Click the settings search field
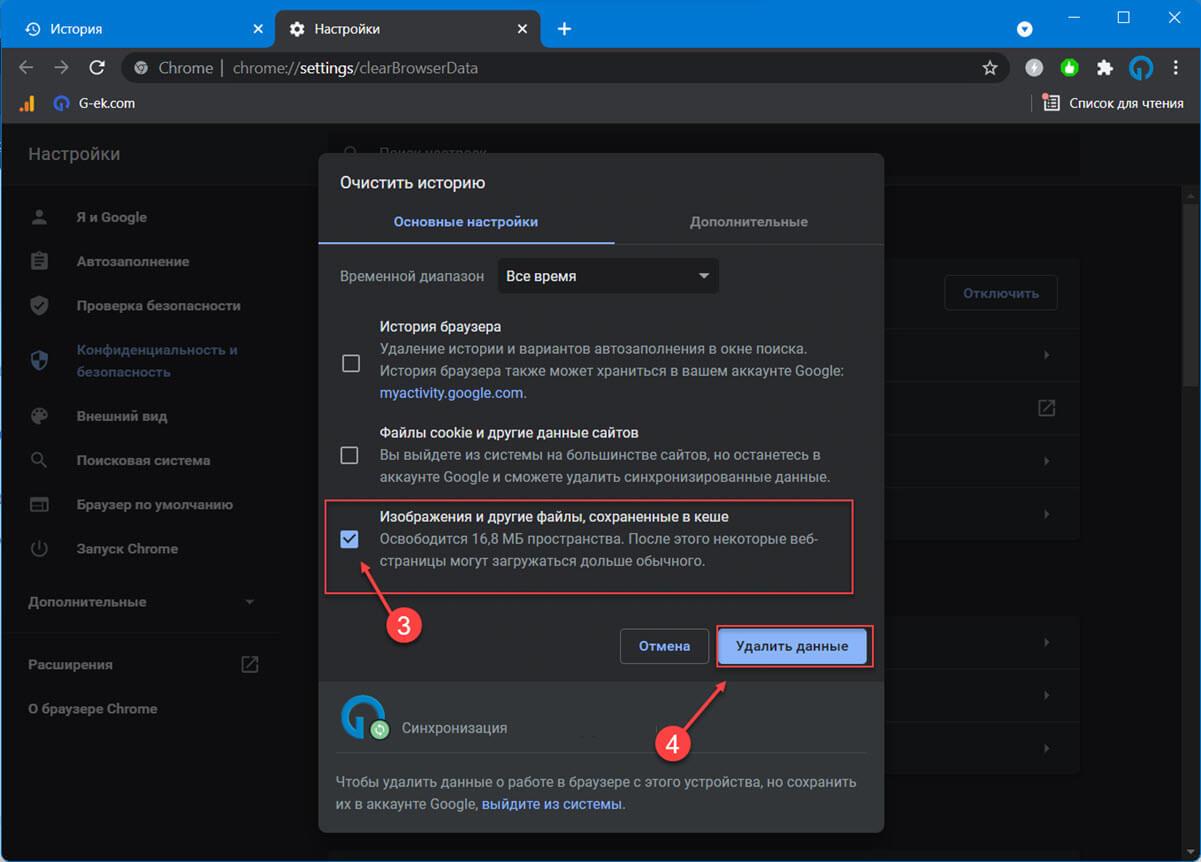 click(704, 152)
